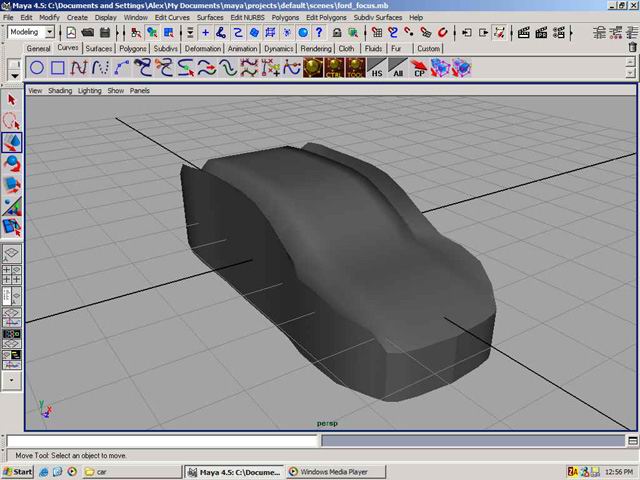640x480 pixels.
Task: Open the Shading panel menu
Action: (60, 90)
